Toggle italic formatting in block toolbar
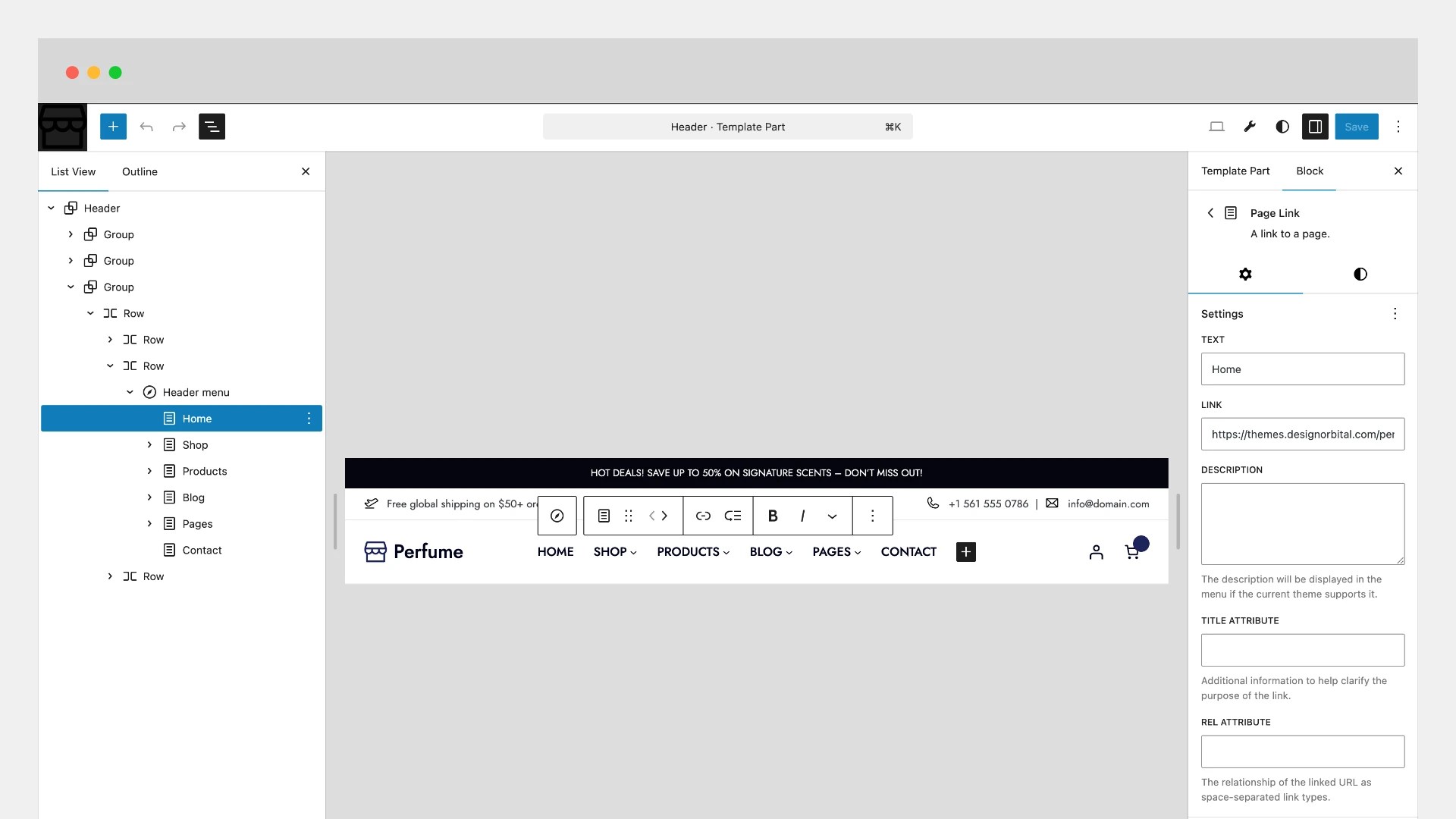 click(x=802, y=516)
